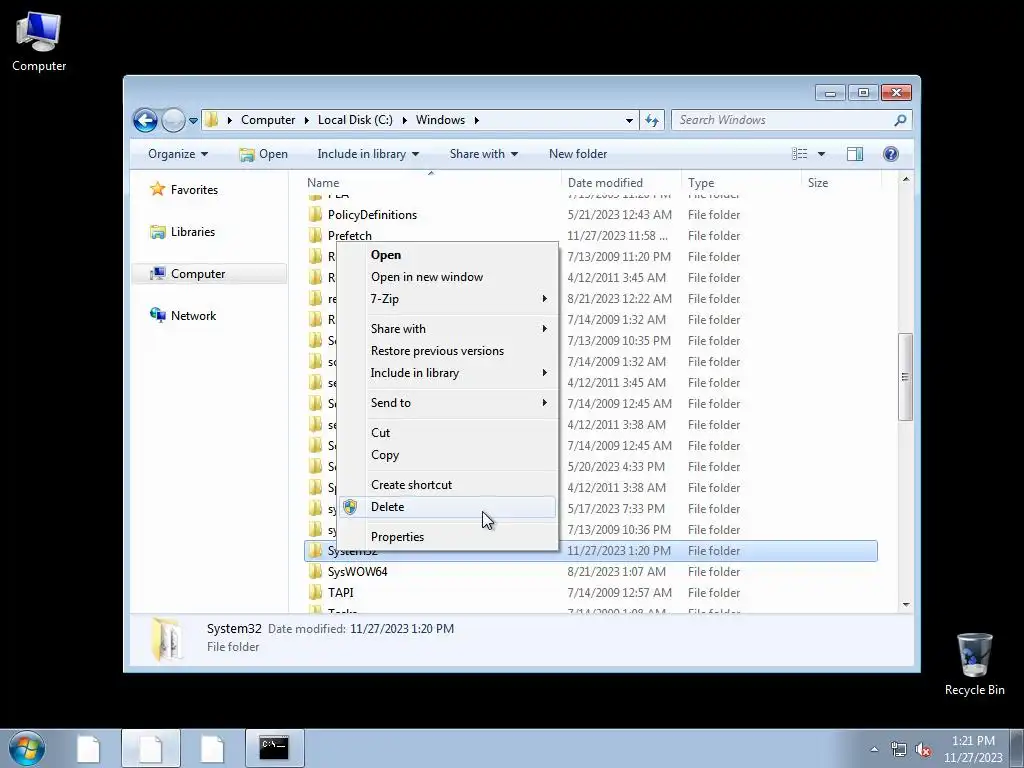Click the network tray icon
Viewport: 1024px width, 768px height.
[899, 749]
